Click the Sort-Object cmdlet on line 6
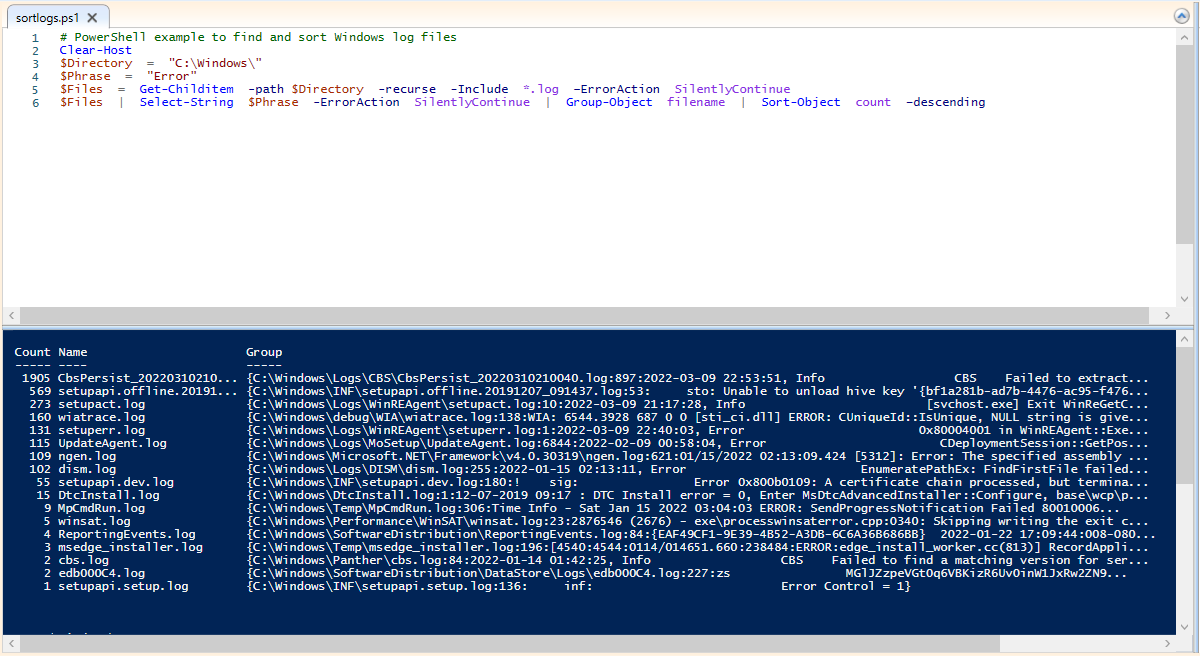1200x656 pixels. pyautogui.click(x=800, y=101)
